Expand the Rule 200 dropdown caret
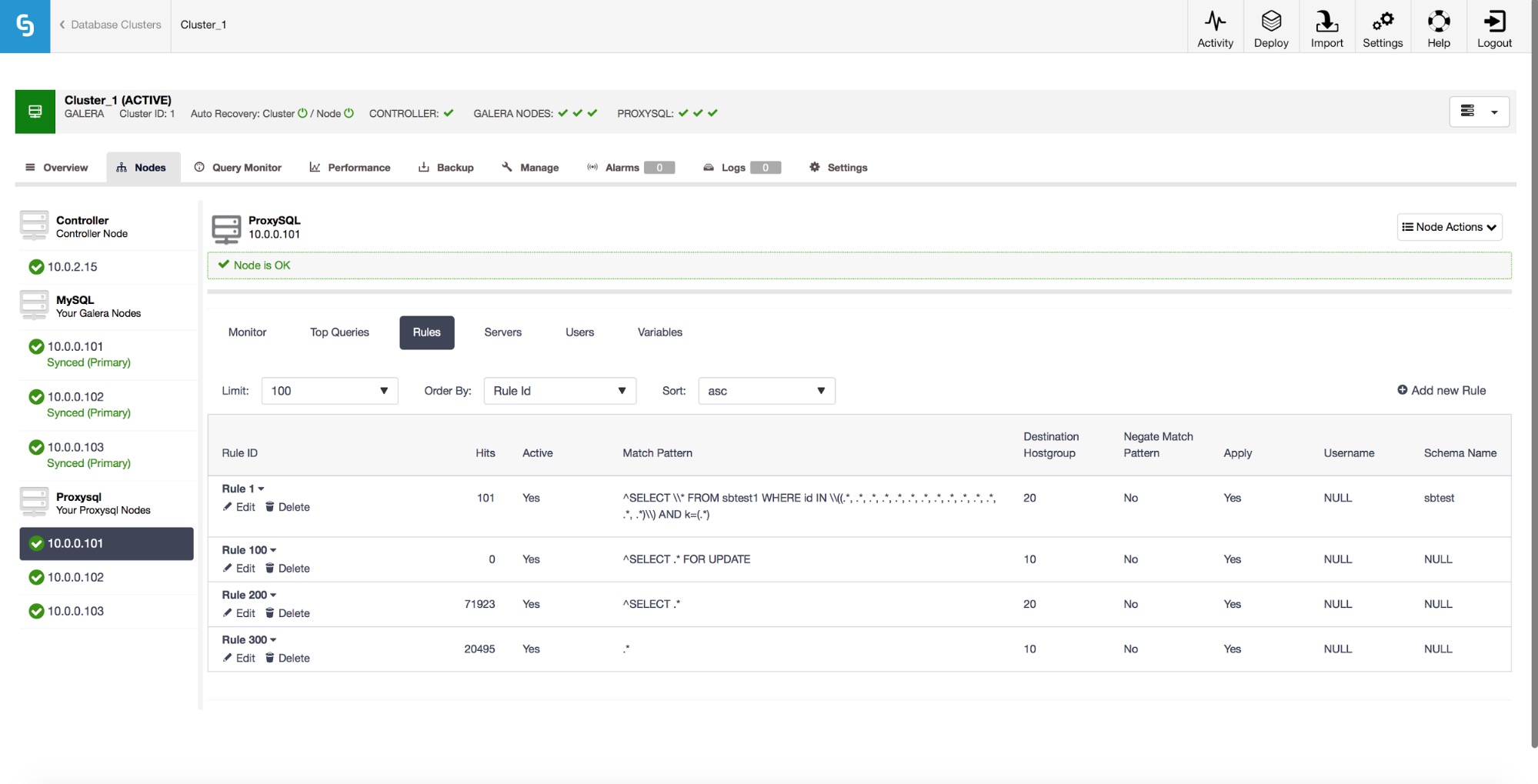The height and width of the screenshot is (784, 1538). click(273, 596)
